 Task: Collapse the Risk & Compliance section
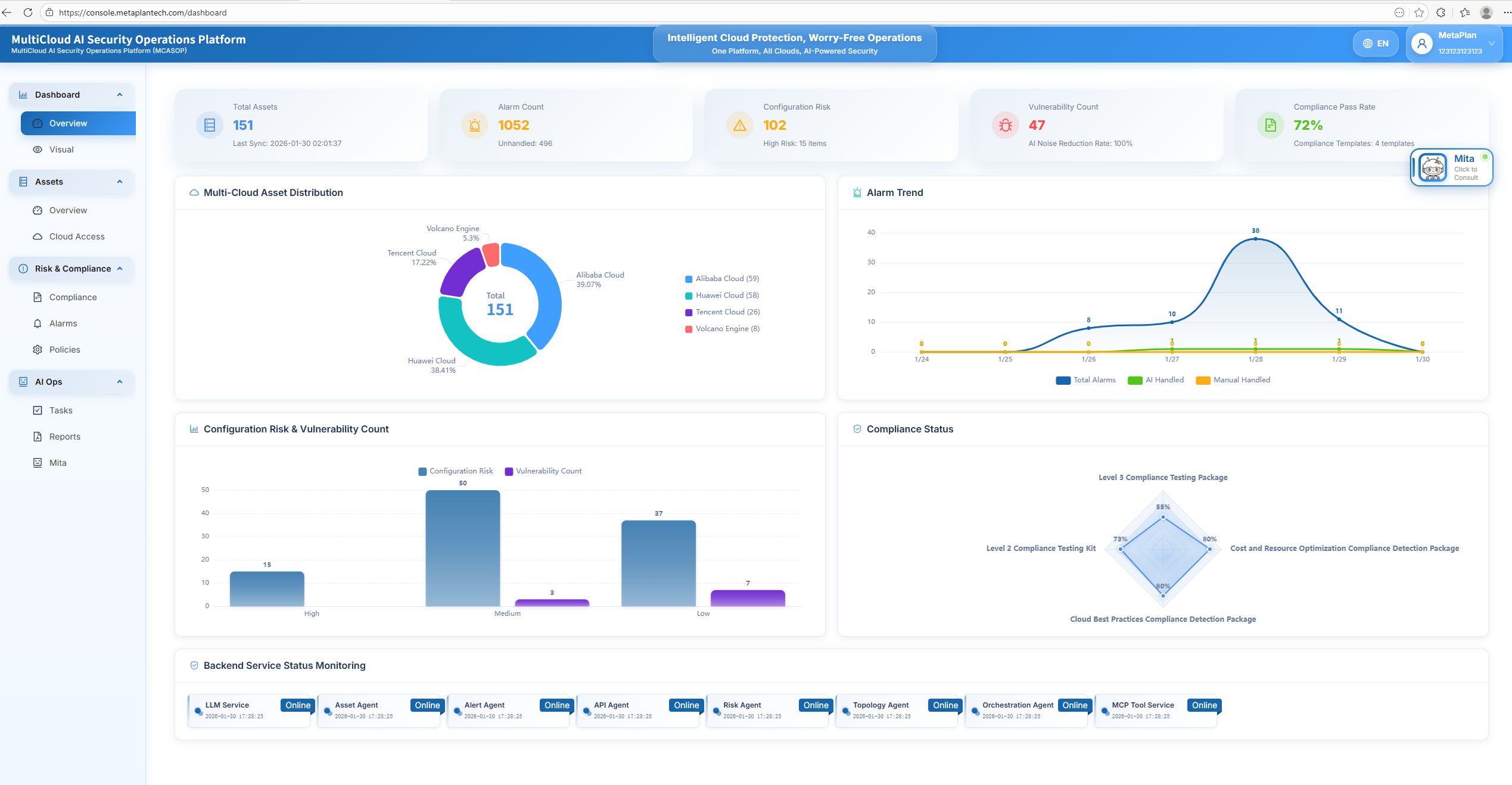(119, 269)
